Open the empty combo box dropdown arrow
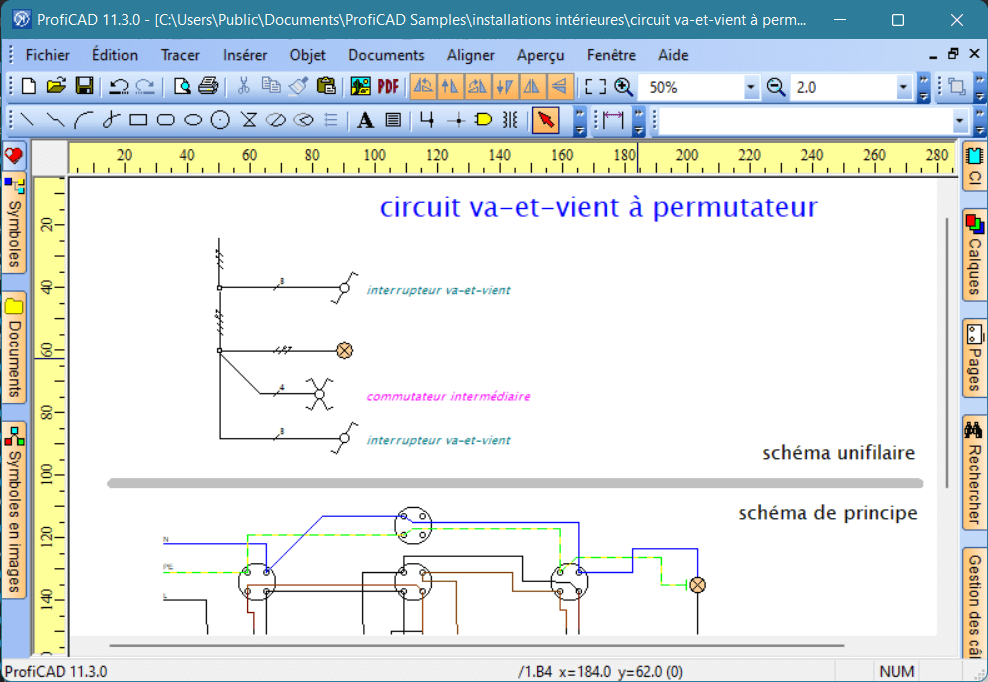The image size is (988, 682). coord(960,120)
